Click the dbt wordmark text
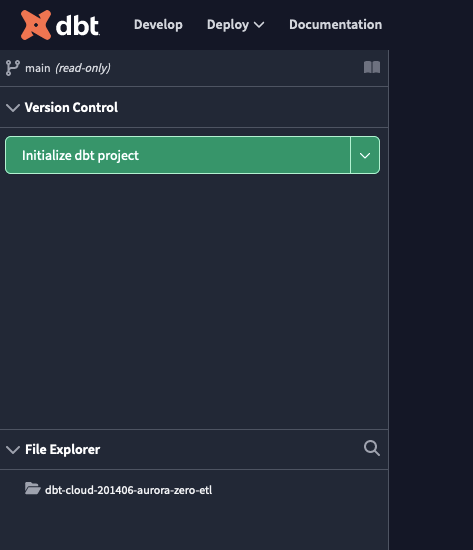This screenshot has height=550, width=473. point(78,26)
